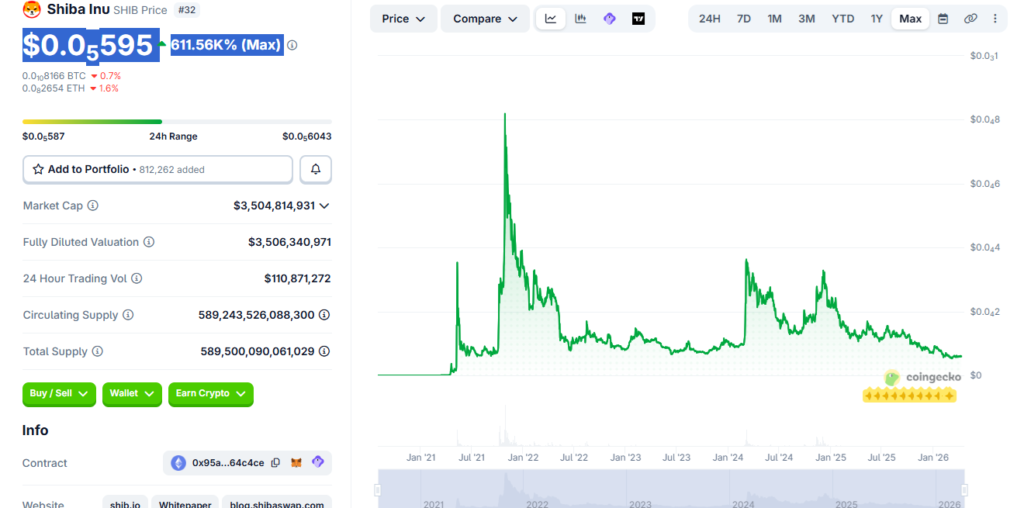Open blog.shibaswap.com link
Image resolution: width=1024 pixels, height=508 pixels.
point(277,503)
